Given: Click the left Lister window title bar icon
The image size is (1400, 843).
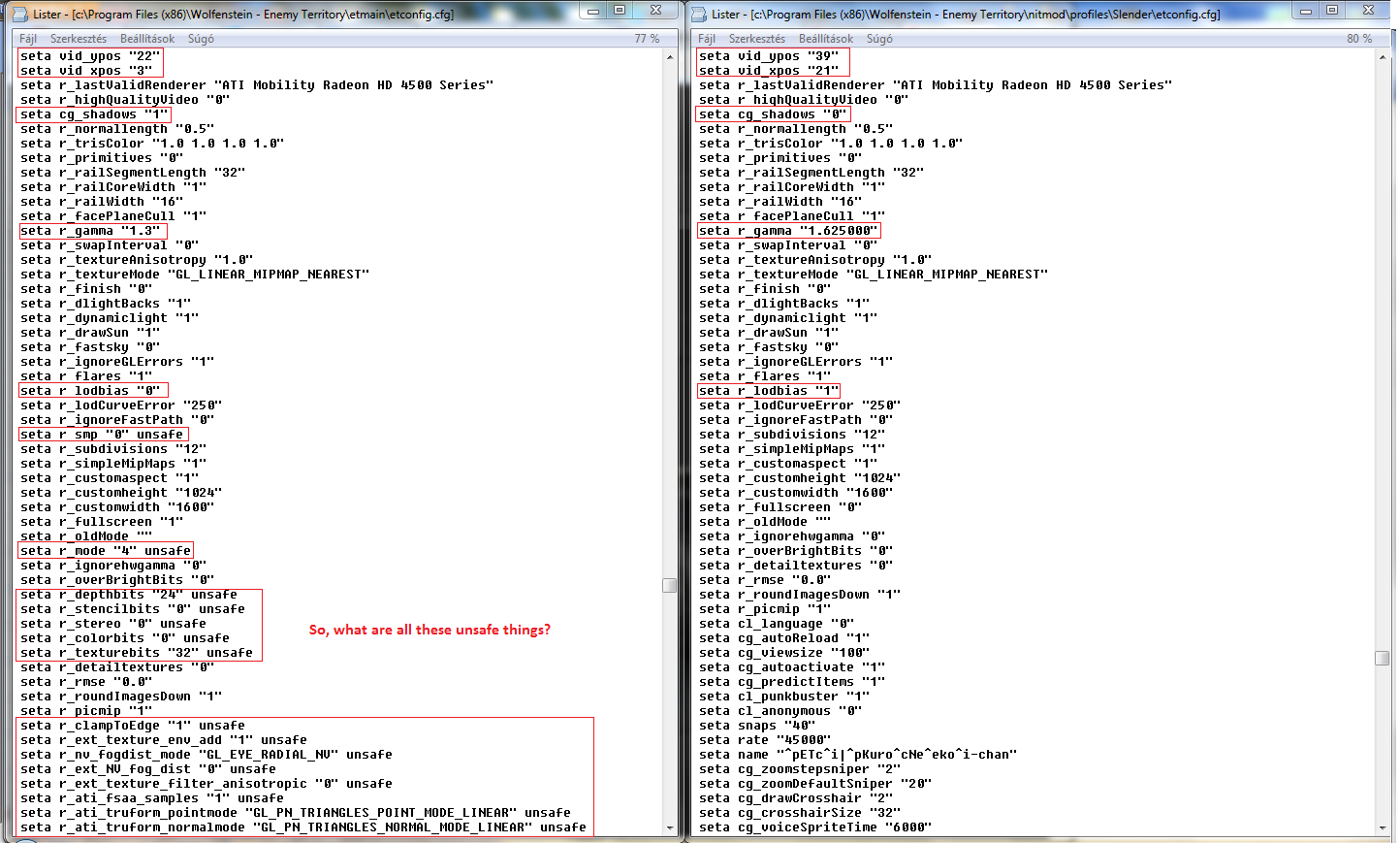Looking at the screenshot, I should (21, 14).
